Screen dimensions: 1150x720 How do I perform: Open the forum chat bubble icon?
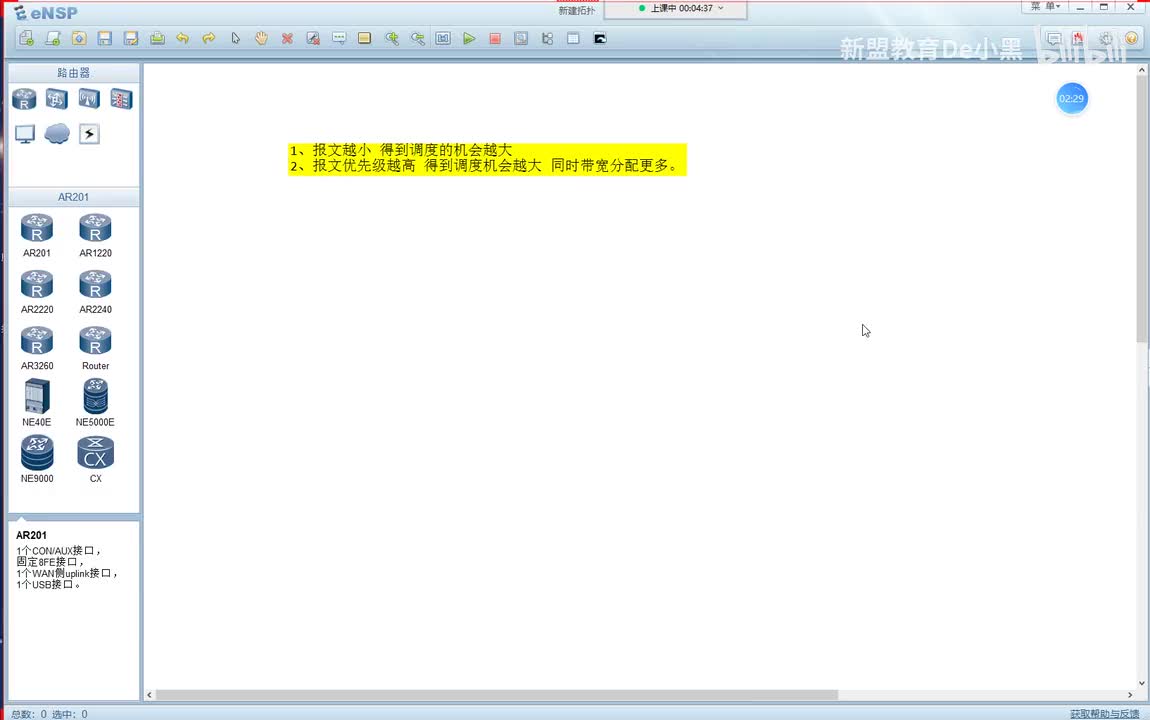pyautogui.click(x=1054, y=38)
